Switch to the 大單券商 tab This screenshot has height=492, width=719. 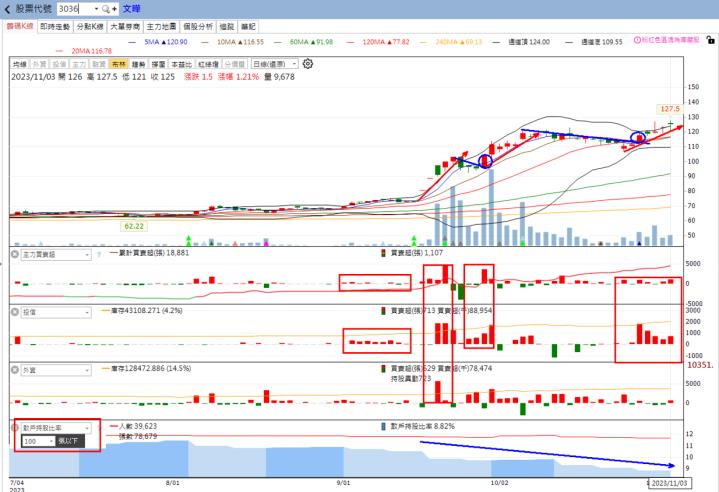(x=125, y=26)
